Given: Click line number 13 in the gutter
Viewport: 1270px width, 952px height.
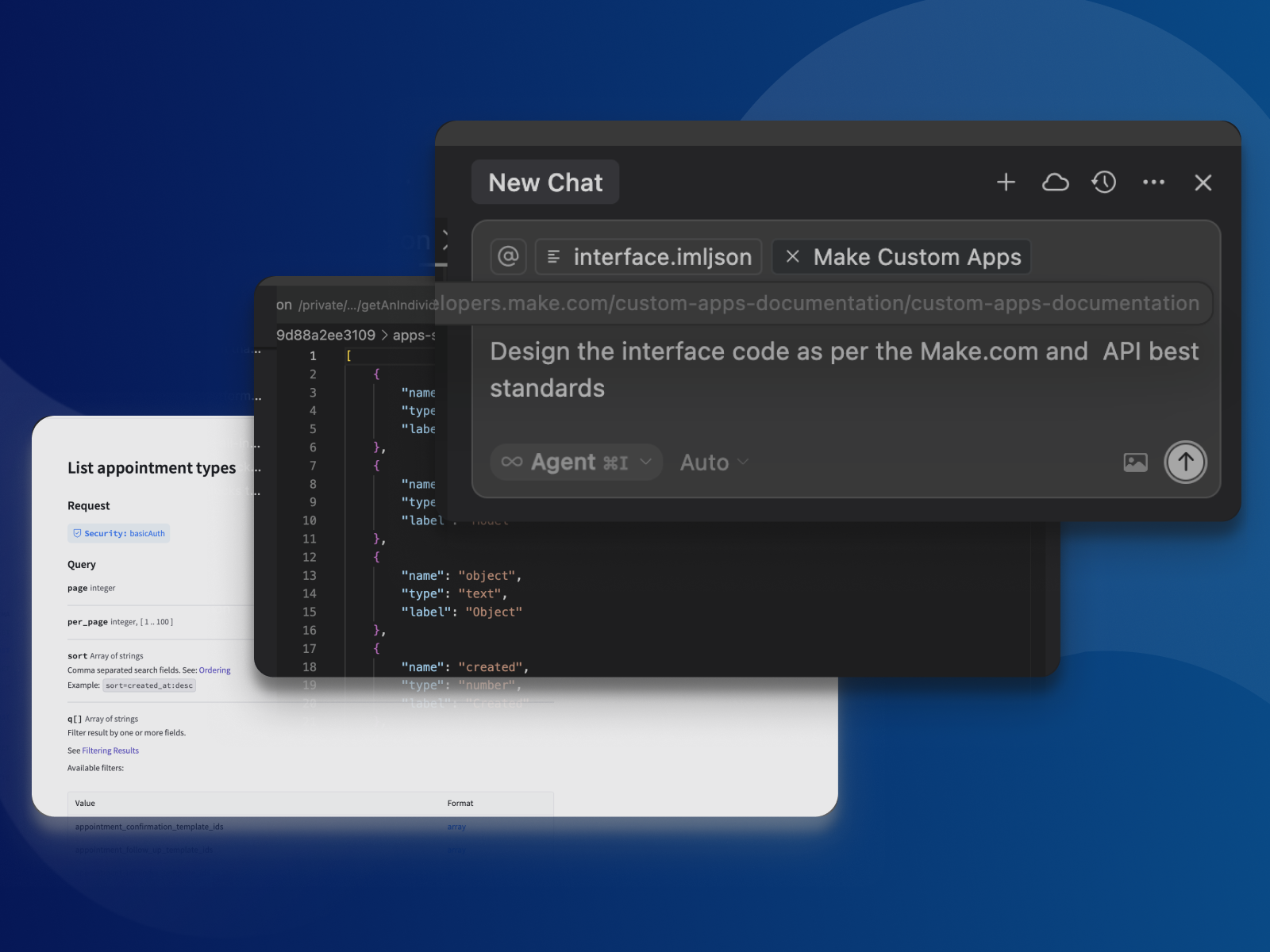Looking at the screenshot, I should point(309,576).
